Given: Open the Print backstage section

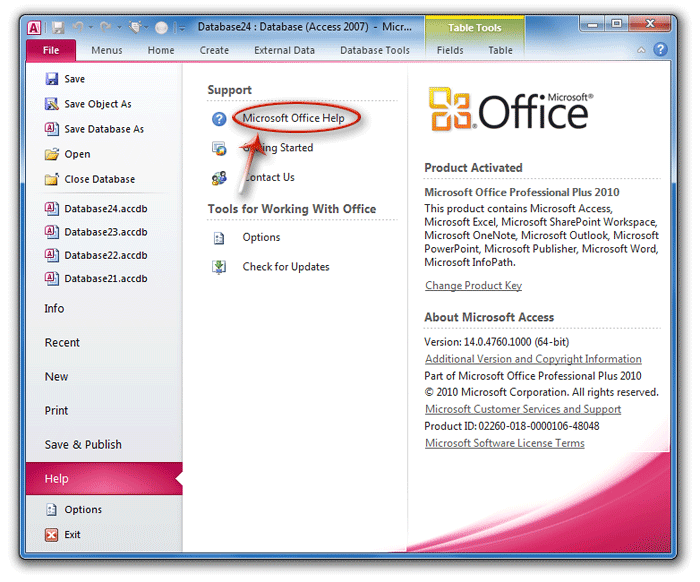Looking at the screenshot, I should [x=56, y=410].
